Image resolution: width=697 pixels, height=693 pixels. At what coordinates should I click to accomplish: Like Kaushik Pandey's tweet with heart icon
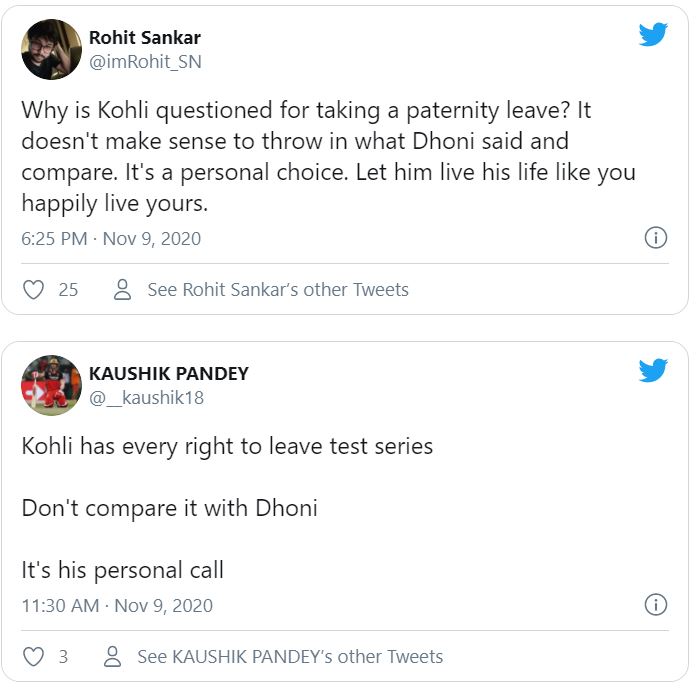tap(34, 657)
